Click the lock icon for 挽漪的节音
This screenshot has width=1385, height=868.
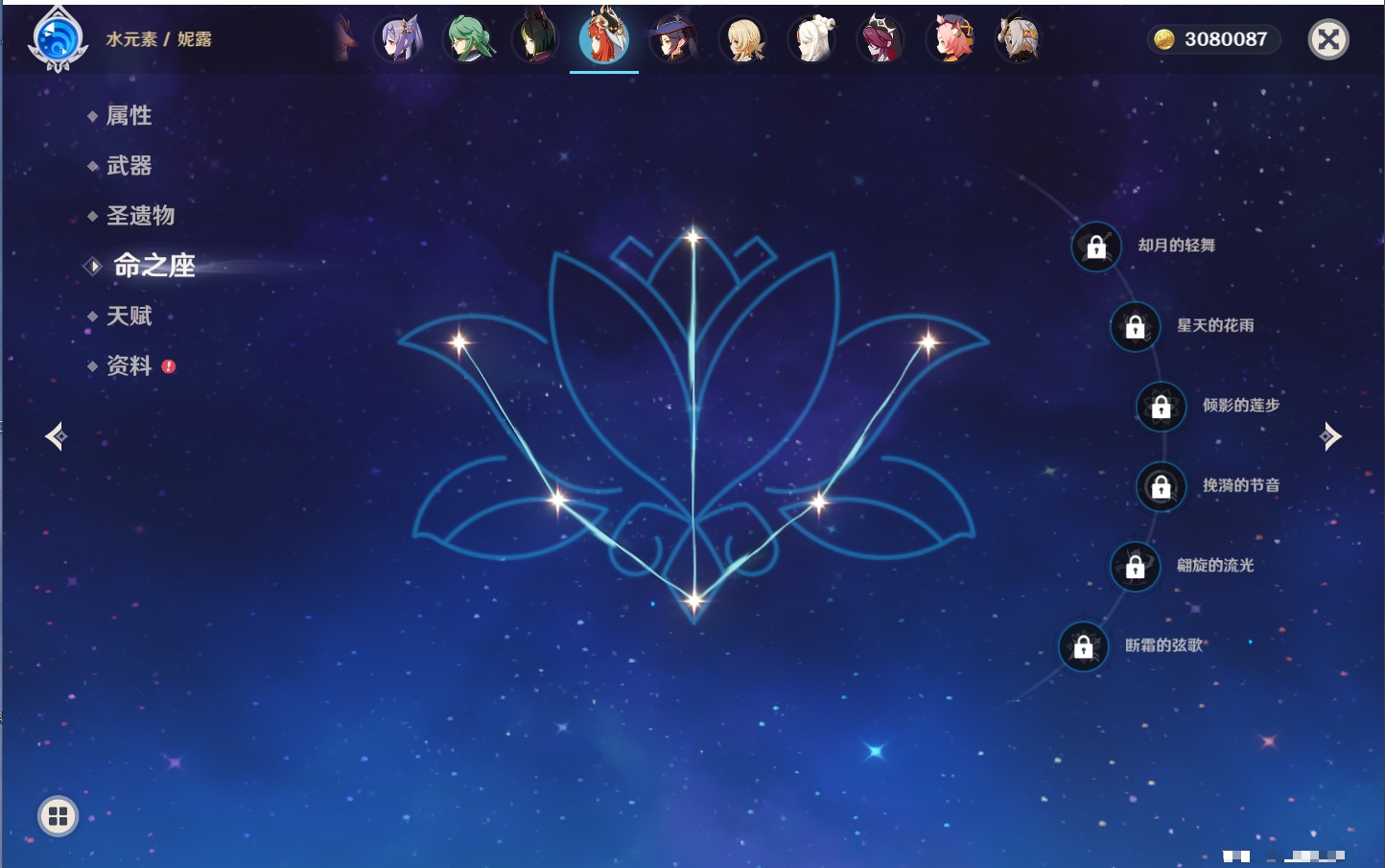click(1161, 486)
